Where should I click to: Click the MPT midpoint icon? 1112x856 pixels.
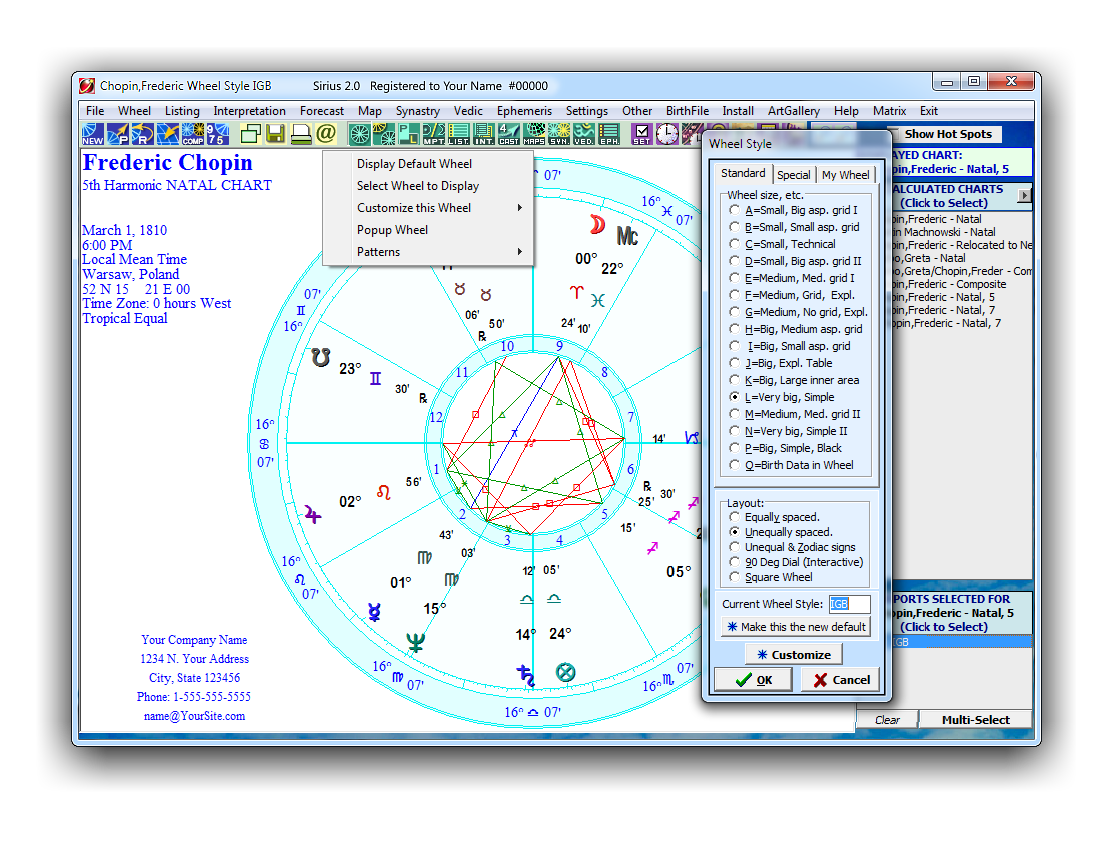click(433, 134)
